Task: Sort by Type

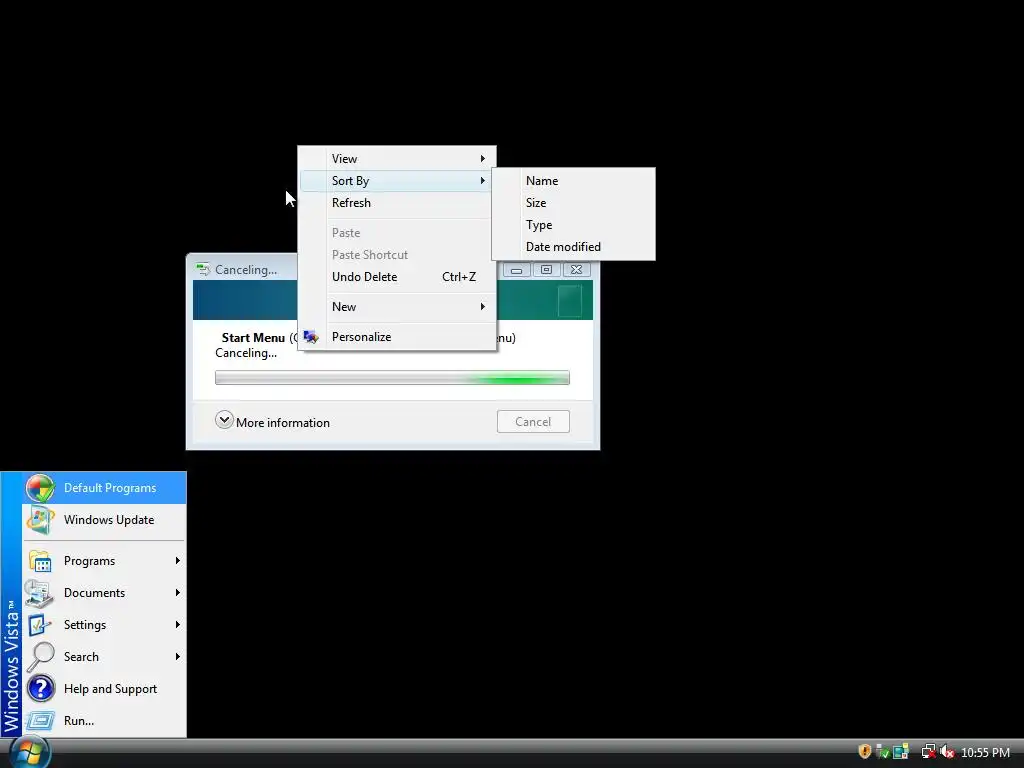Action: click(573, 225)
